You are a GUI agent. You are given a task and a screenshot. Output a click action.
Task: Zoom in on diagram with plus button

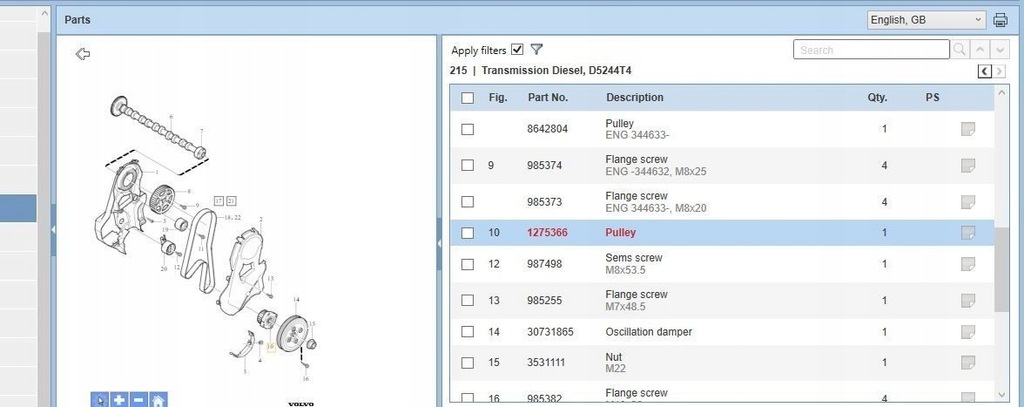point(119,400)
